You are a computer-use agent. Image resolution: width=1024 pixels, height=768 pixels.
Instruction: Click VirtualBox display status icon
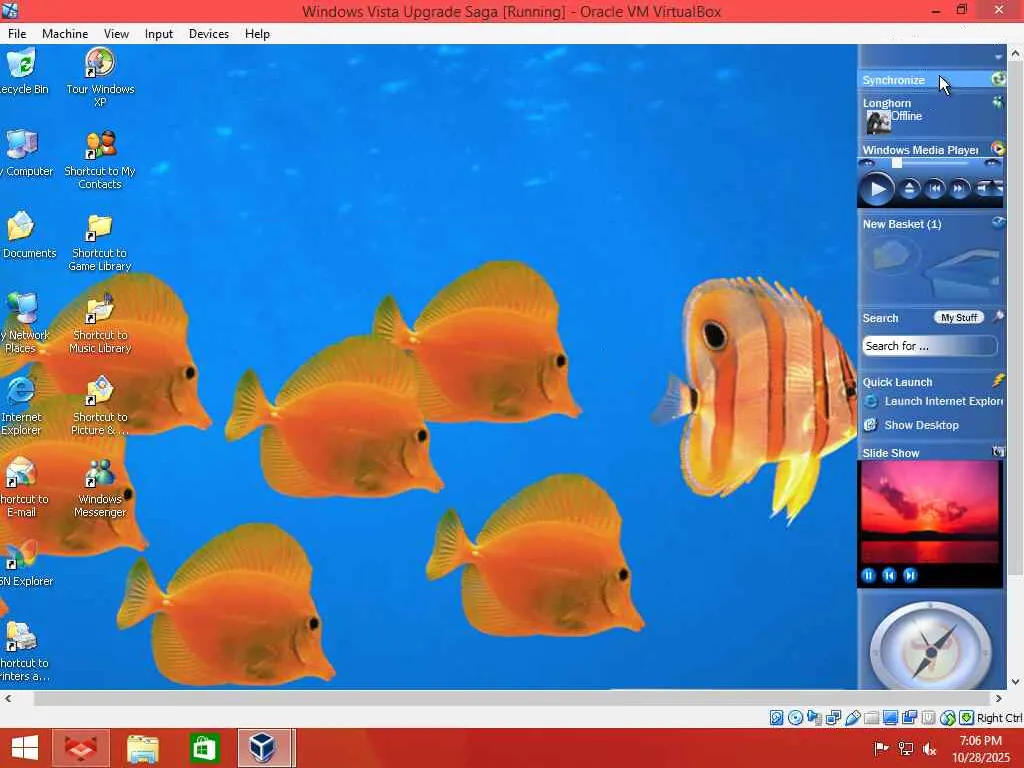coord(890,718)
